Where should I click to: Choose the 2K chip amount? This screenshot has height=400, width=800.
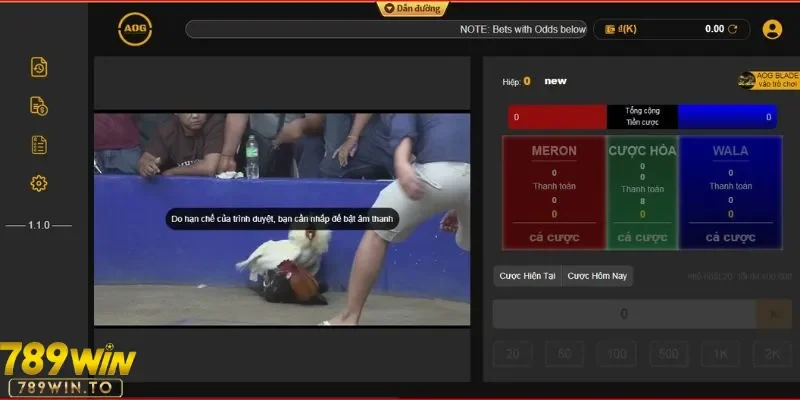point(770,354)
